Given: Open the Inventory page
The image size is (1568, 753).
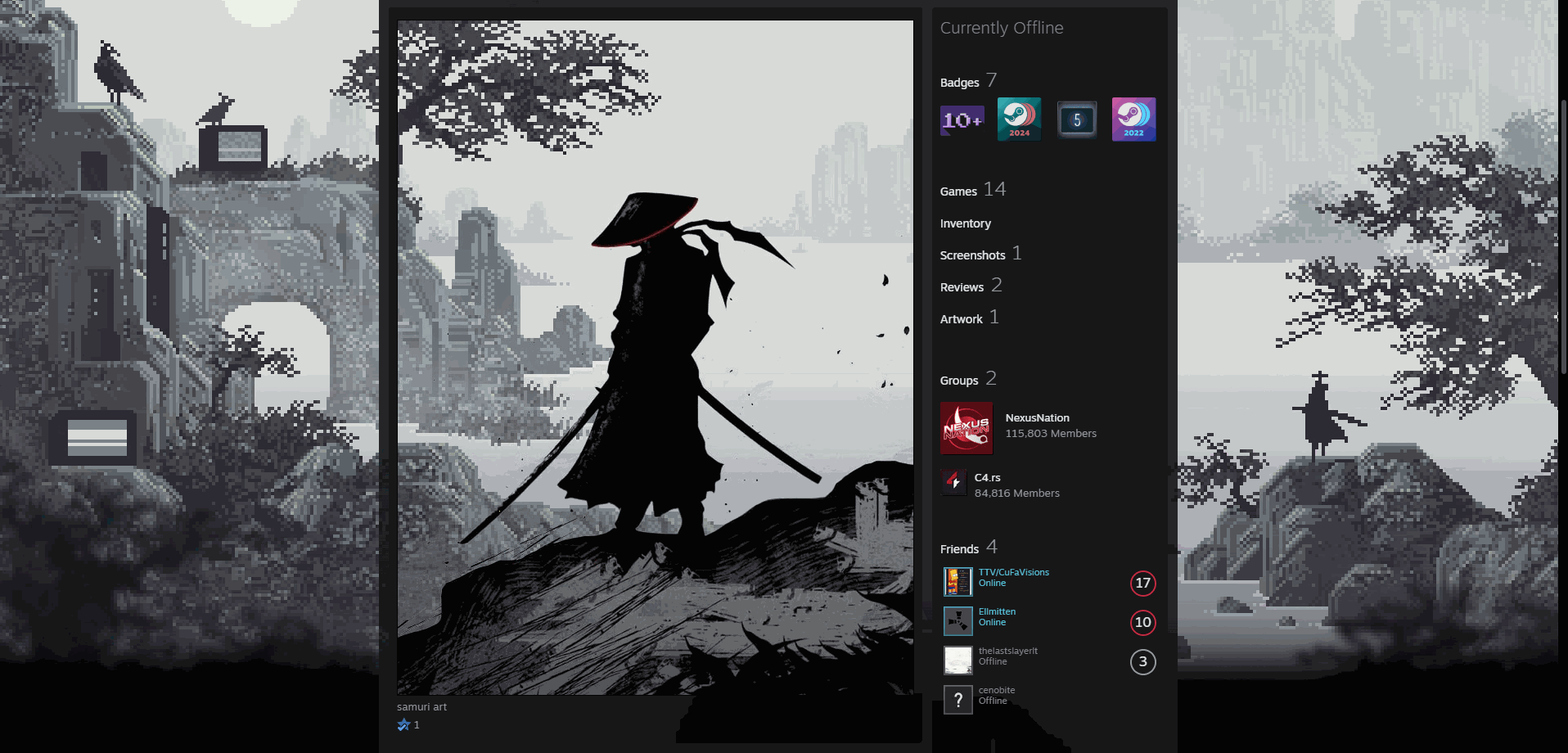Looking at the screenshot, I should click(x=966, y=223).
